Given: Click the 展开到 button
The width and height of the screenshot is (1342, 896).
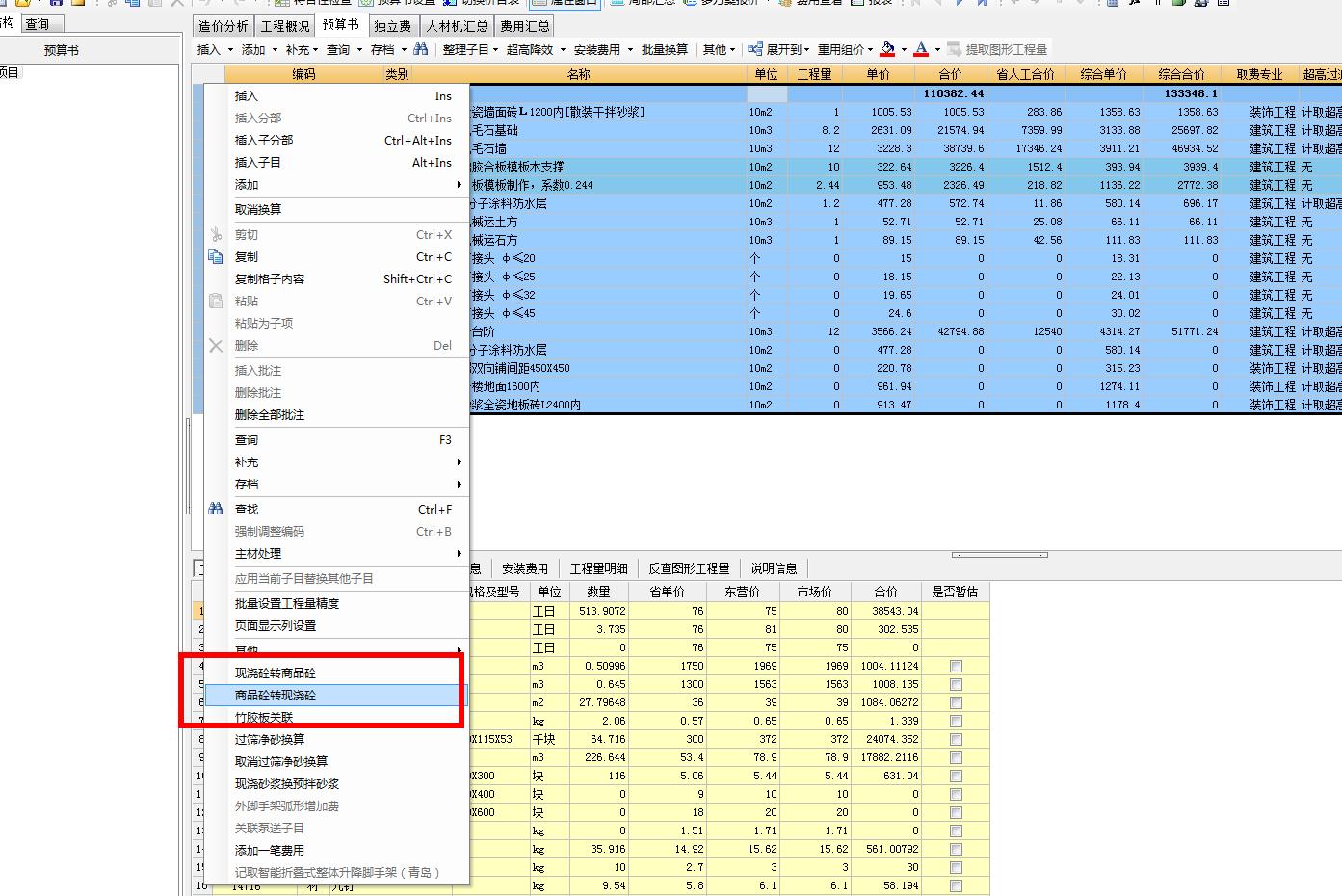Looking at the screenshot, I should (x=777, y=49).
